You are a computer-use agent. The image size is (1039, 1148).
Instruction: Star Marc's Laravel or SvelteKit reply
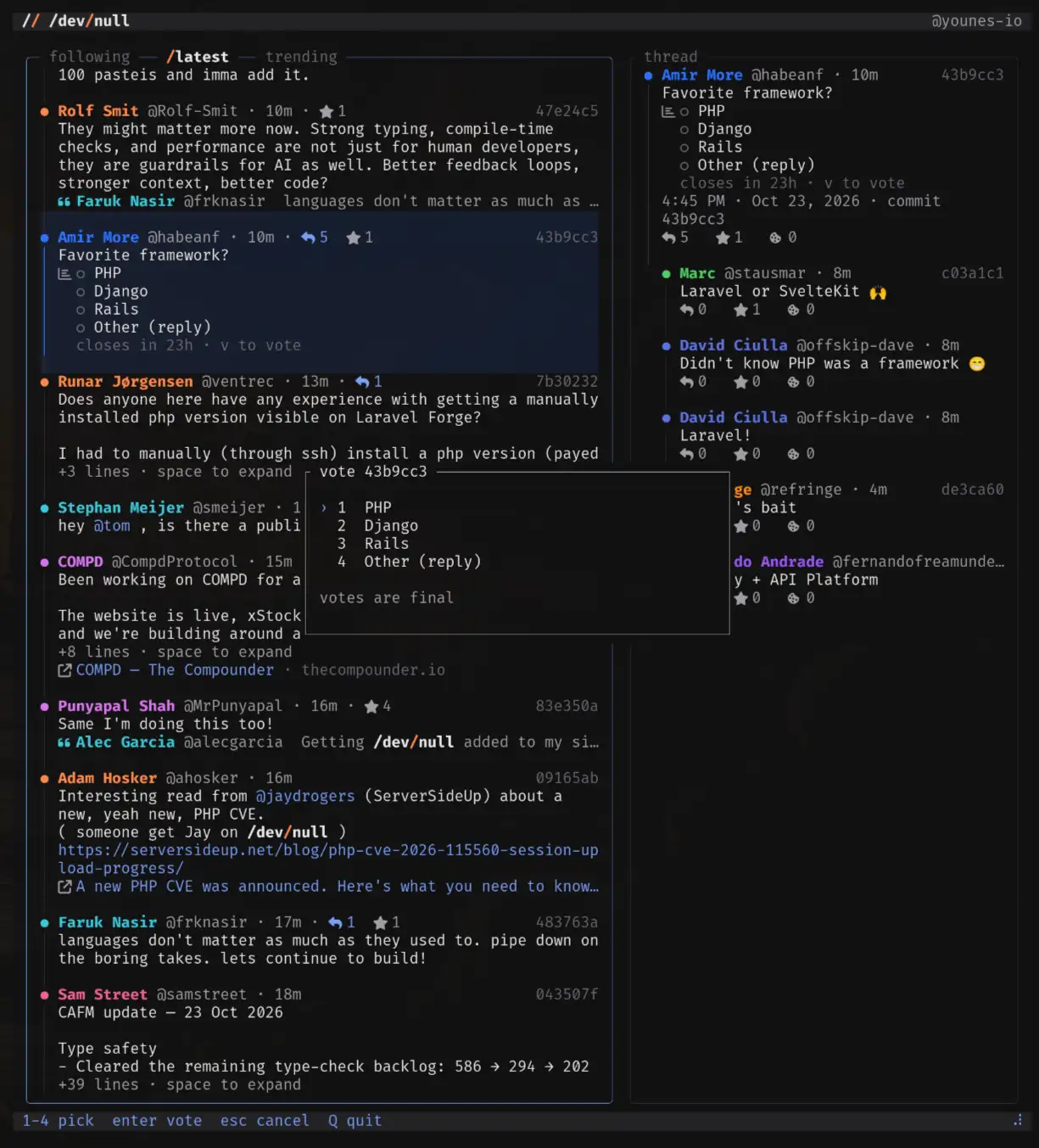coord(740,310)
